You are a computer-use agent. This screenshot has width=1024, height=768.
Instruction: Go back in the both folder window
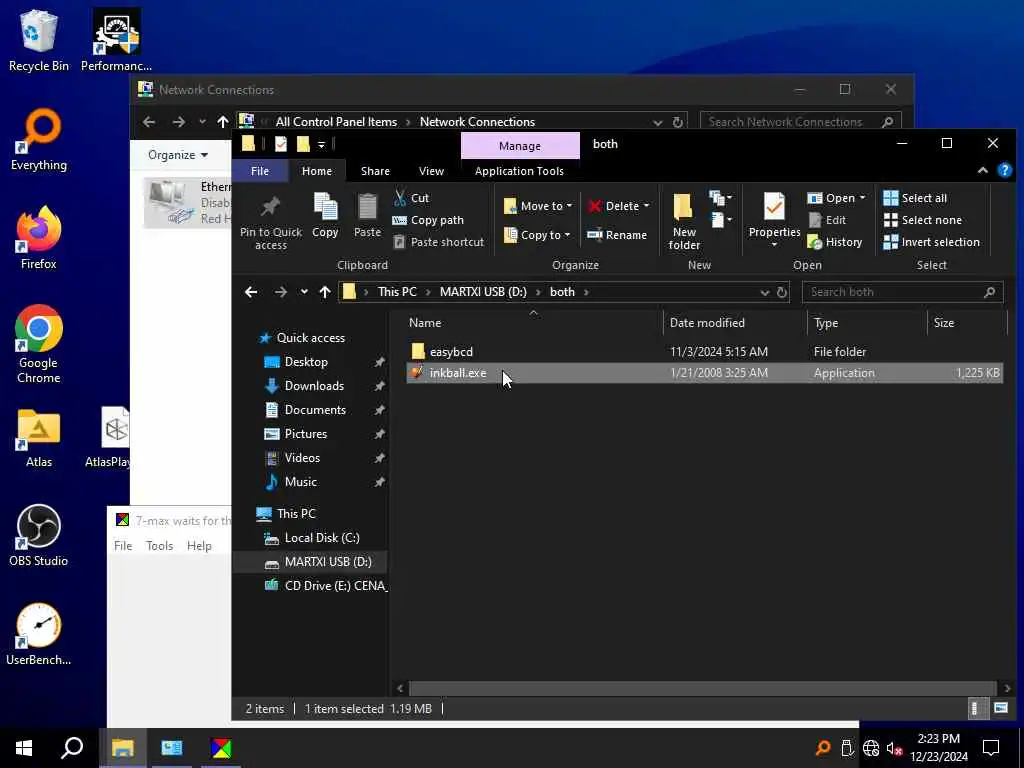(251, 292)
